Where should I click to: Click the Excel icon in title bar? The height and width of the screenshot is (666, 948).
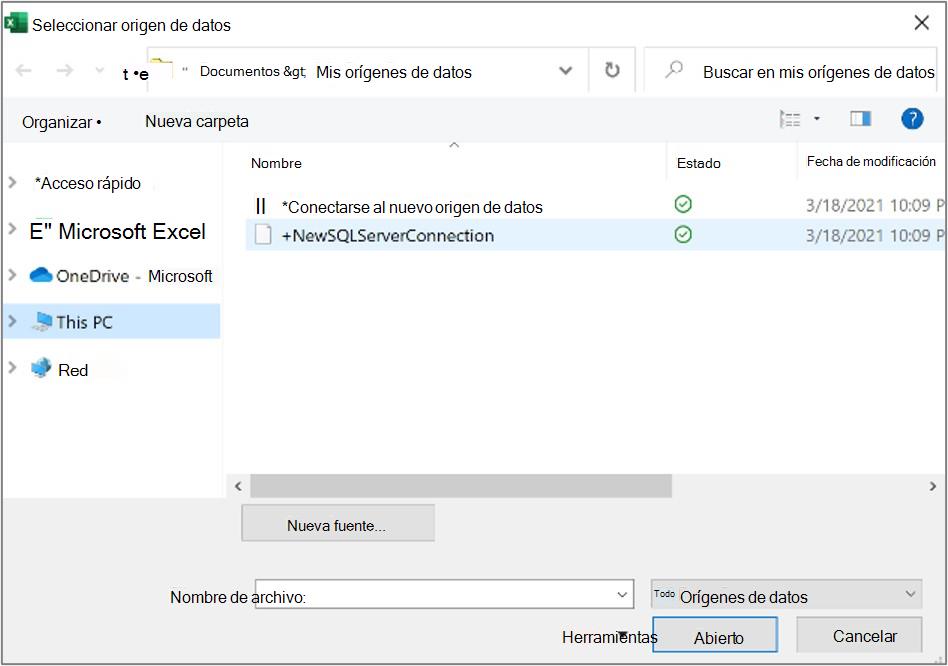[x=16, y=22]
